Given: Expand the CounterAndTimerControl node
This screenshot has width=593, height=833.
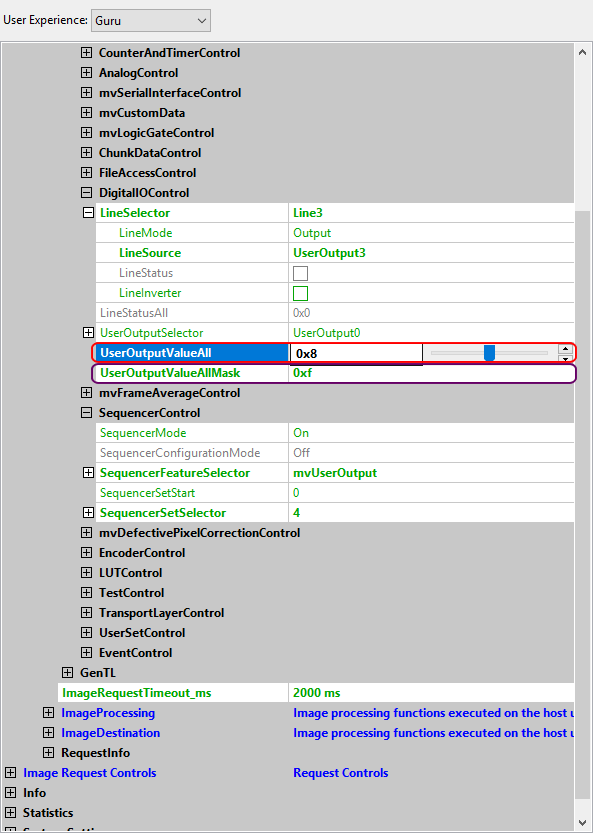Looking at the screenshot, I should [x=86, y=53].
